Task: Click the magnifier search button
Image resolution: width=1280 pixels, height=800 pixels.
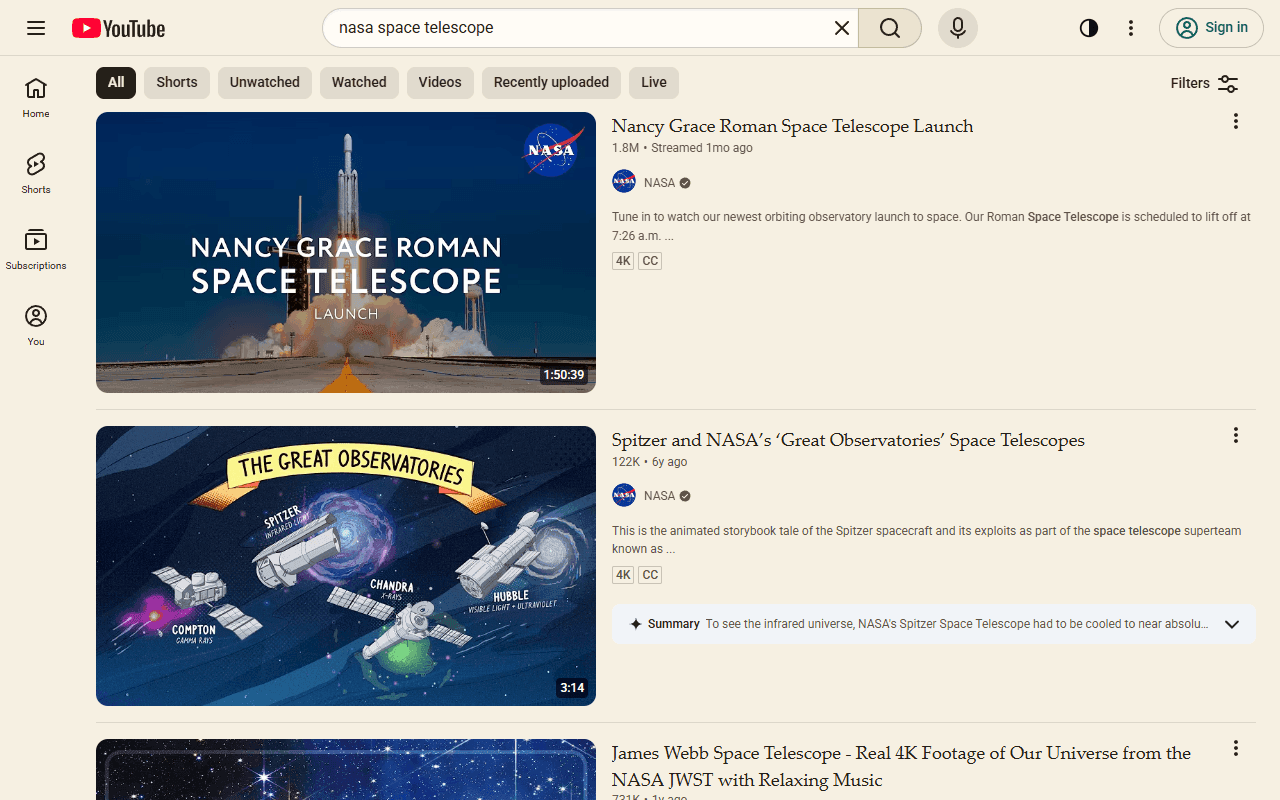Action: 890,28
